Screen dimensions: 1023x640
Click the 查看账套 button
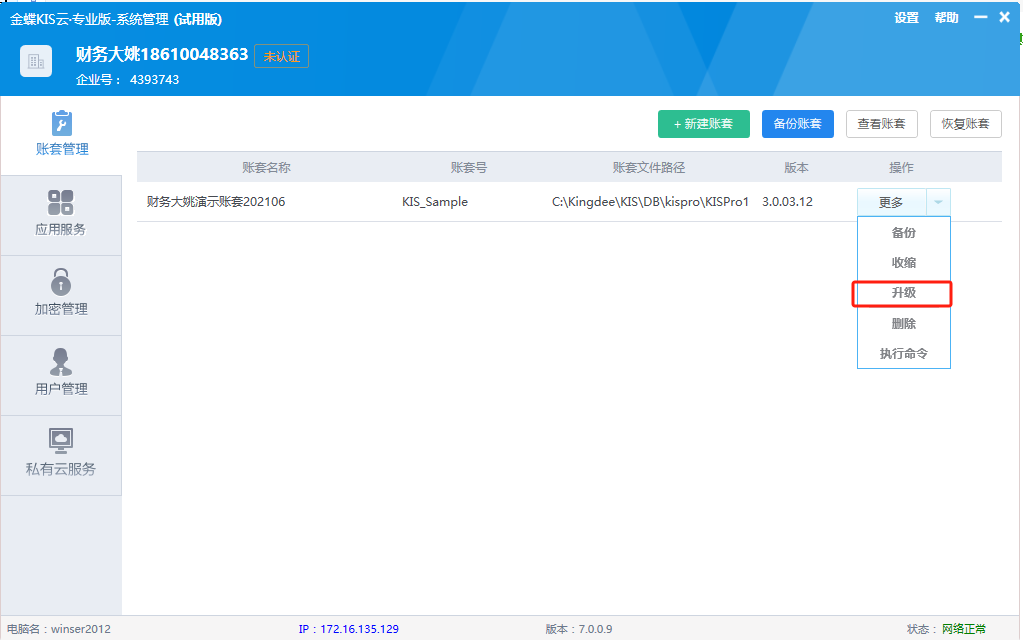[x=881, y=124]
